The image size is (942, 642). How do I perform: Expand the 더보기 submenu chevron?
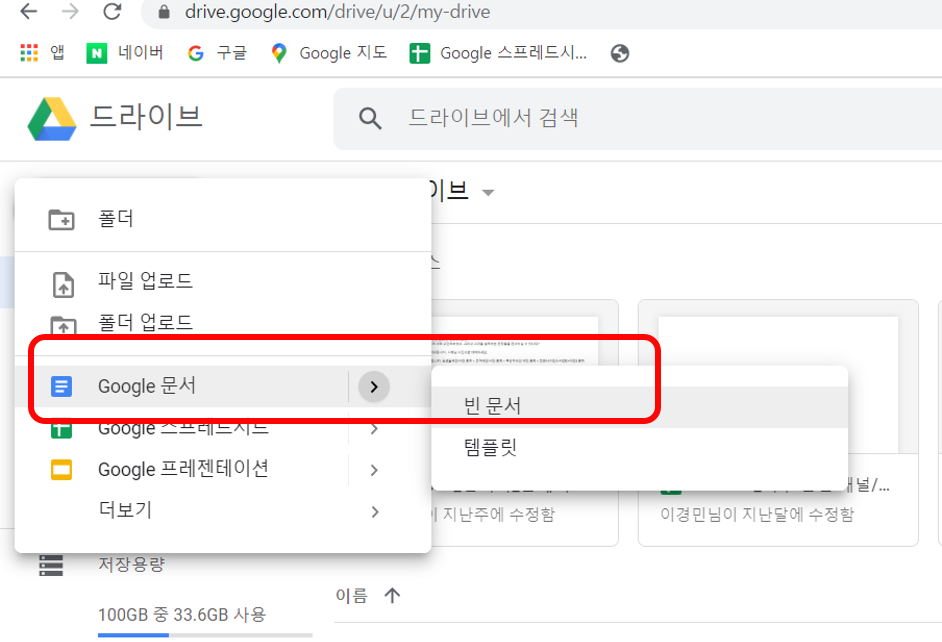pos(375,512)
